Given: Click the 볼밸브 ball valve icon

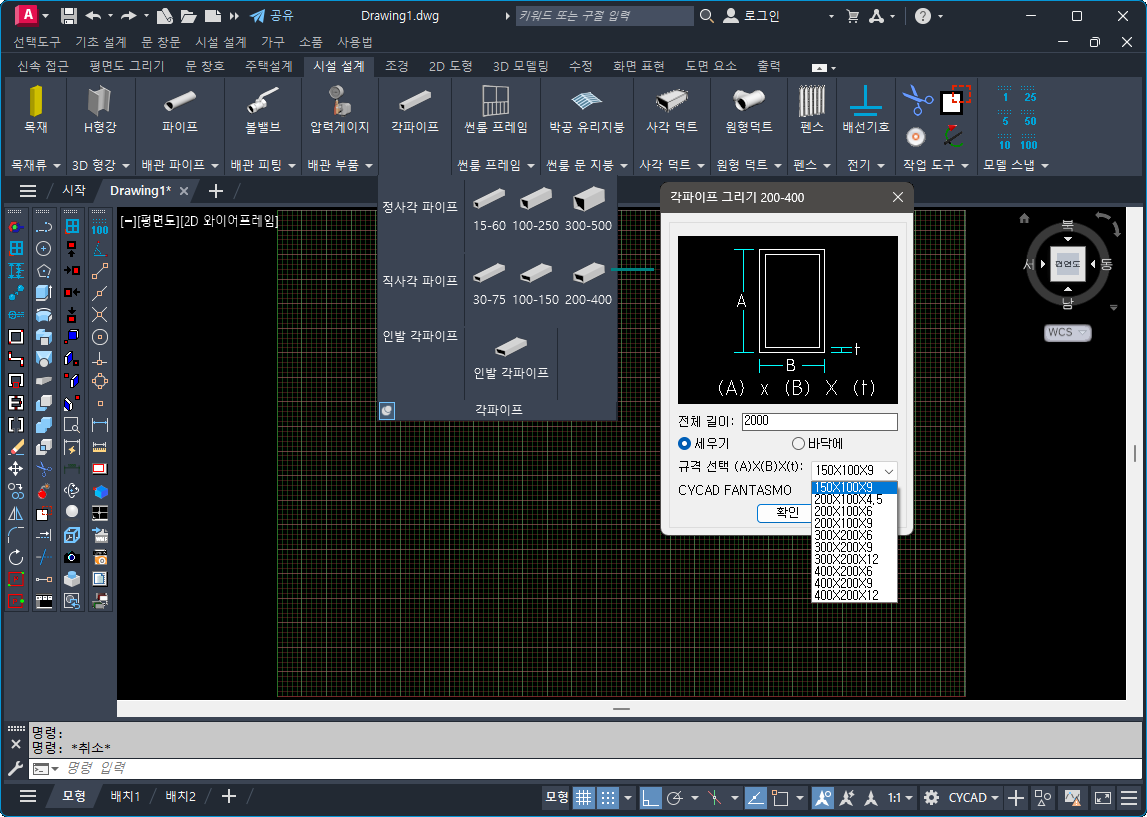Looking at the screenshot, I should click(x=263, y=103).
